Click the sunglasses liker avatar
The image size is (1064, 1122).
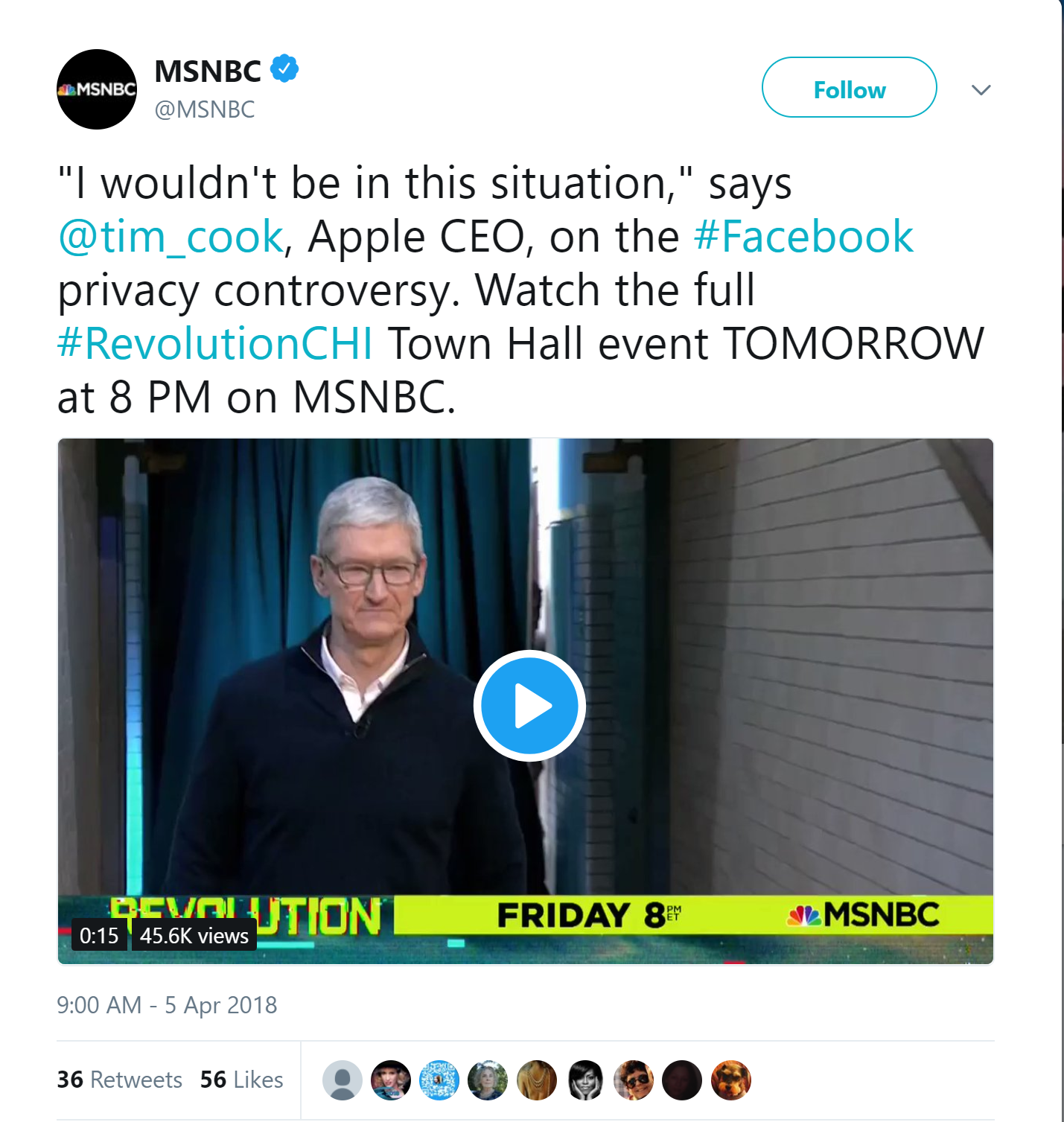634,1080
